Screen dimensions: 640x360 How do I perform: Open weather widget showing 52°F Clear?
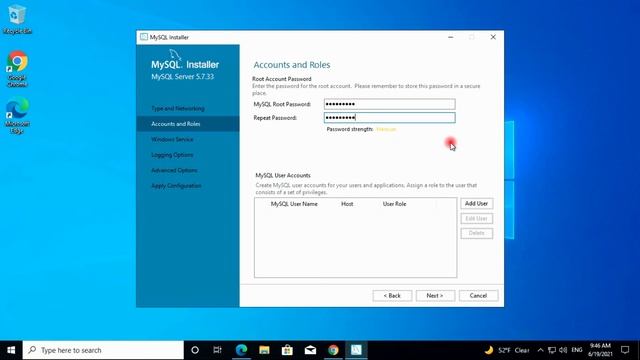pyautogui.click(x=507, y=350)
